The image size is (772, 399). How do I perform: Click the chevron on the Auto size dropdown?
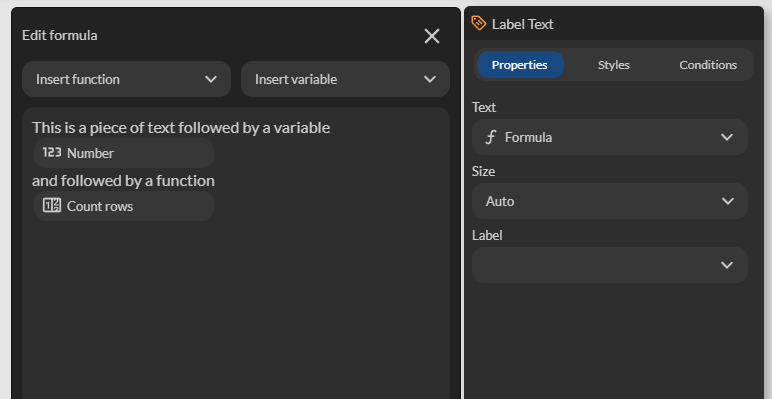tap(727, 201)
